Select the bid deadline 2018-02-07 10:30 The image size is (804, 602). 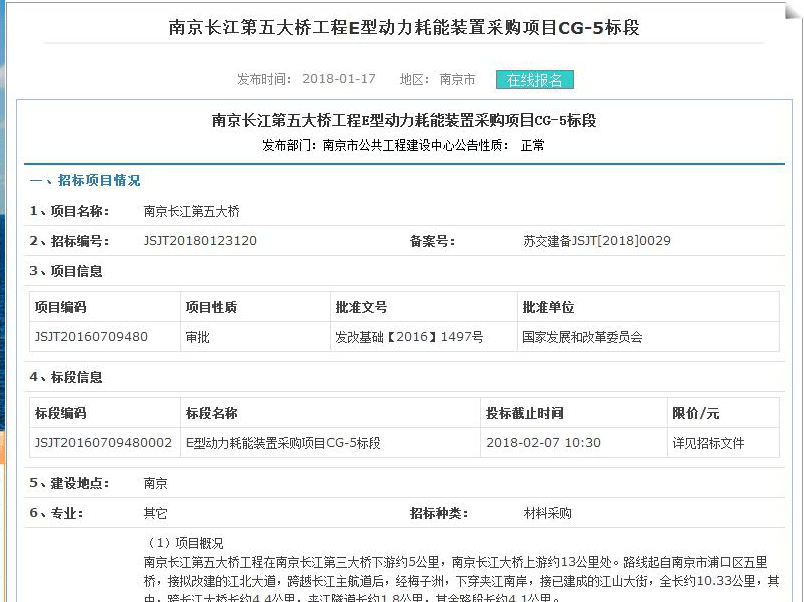pyautogui.click(x=543, y=443)
